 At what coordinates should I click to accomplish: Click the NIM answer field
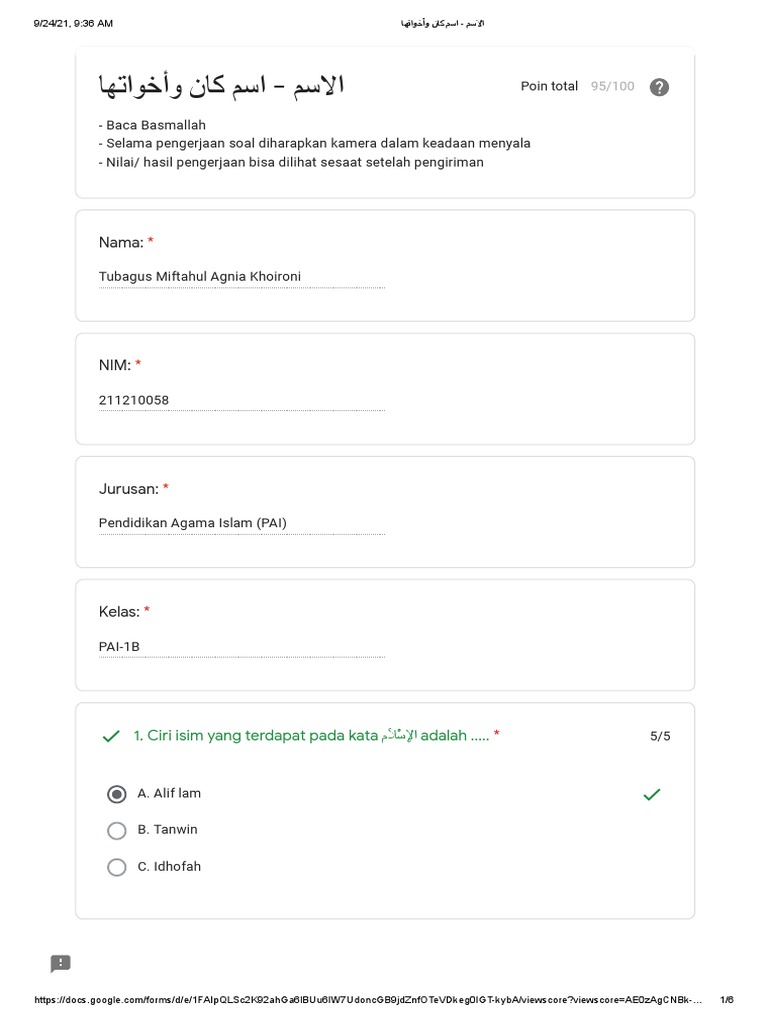point(241,400)
